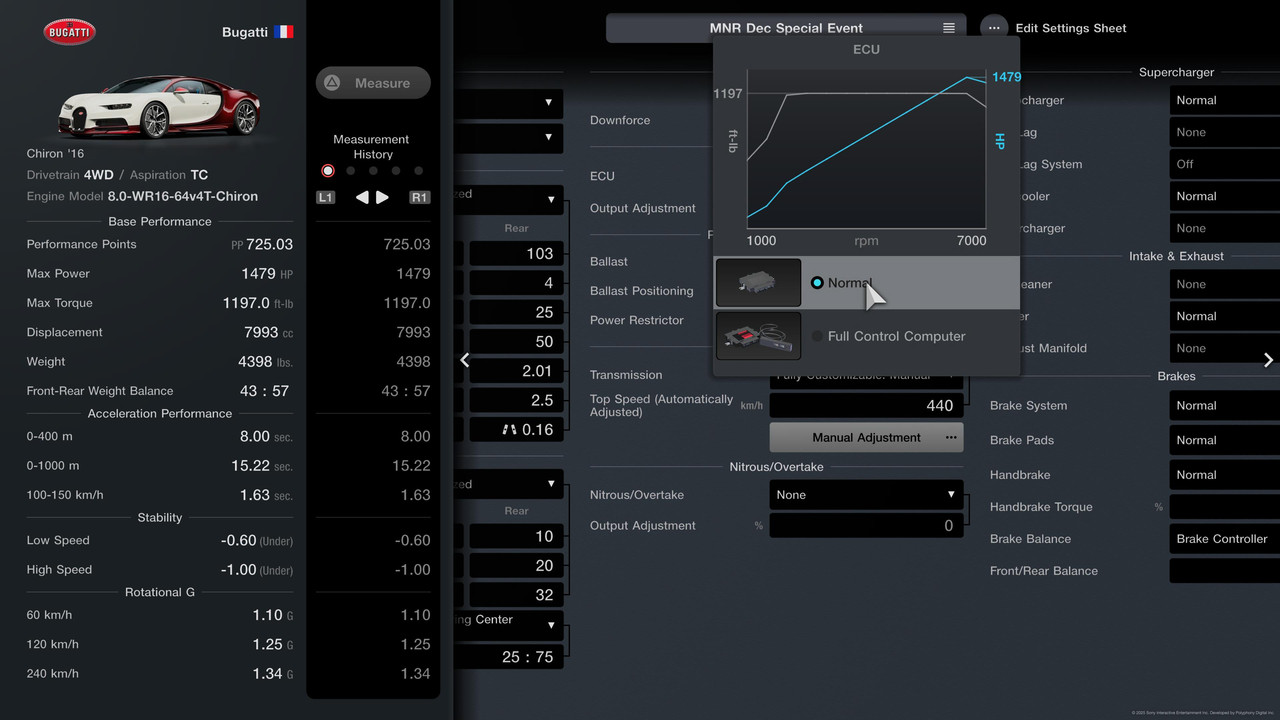
Task: Click the Edit Settings Sheet ellipsis icon
Action: tap(994, 28)
